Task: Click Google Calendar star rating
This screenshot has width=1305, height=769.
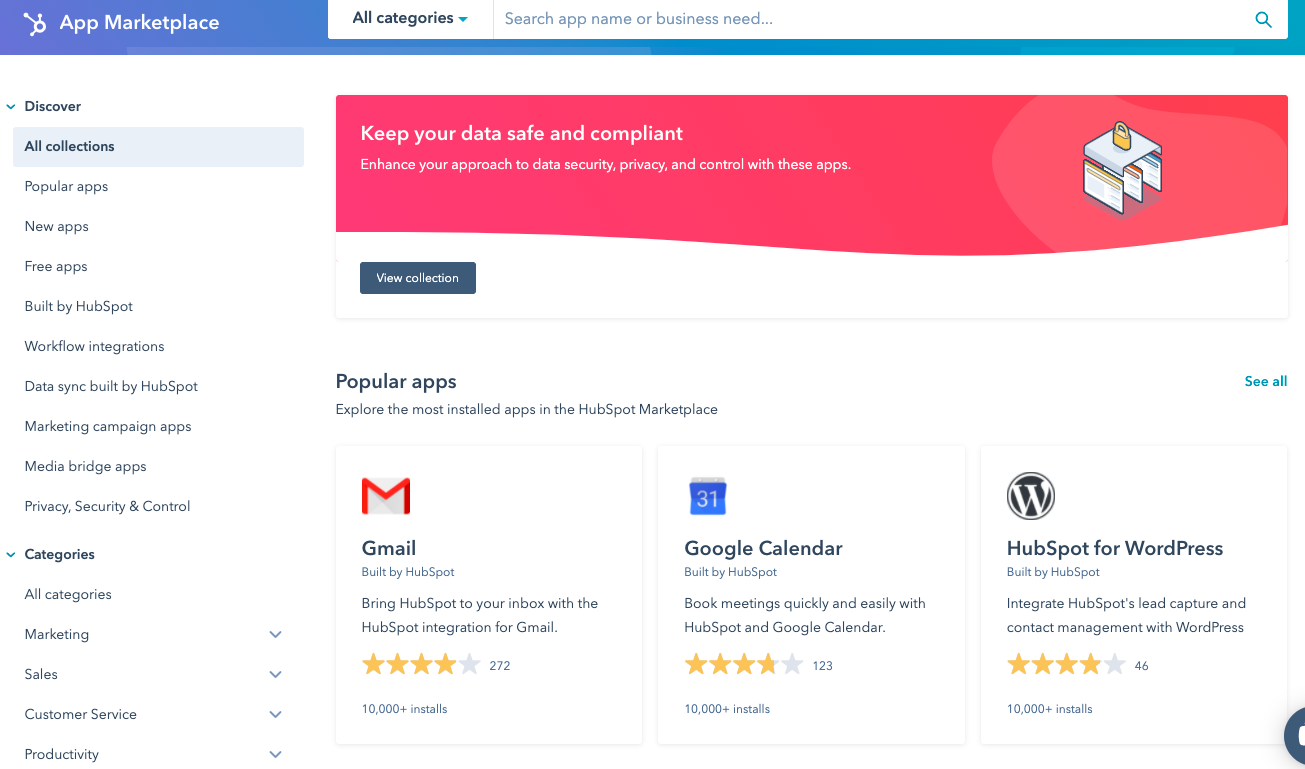Action: coord(744,665)
